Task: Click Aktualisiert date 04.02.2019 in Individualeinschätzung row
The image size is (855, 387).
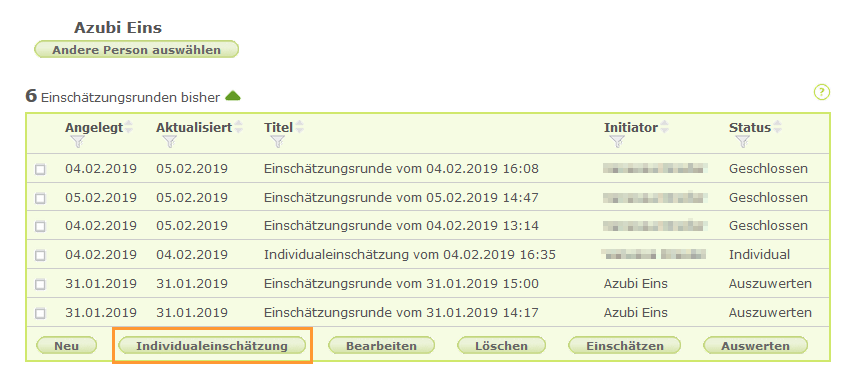Action: 192,255
